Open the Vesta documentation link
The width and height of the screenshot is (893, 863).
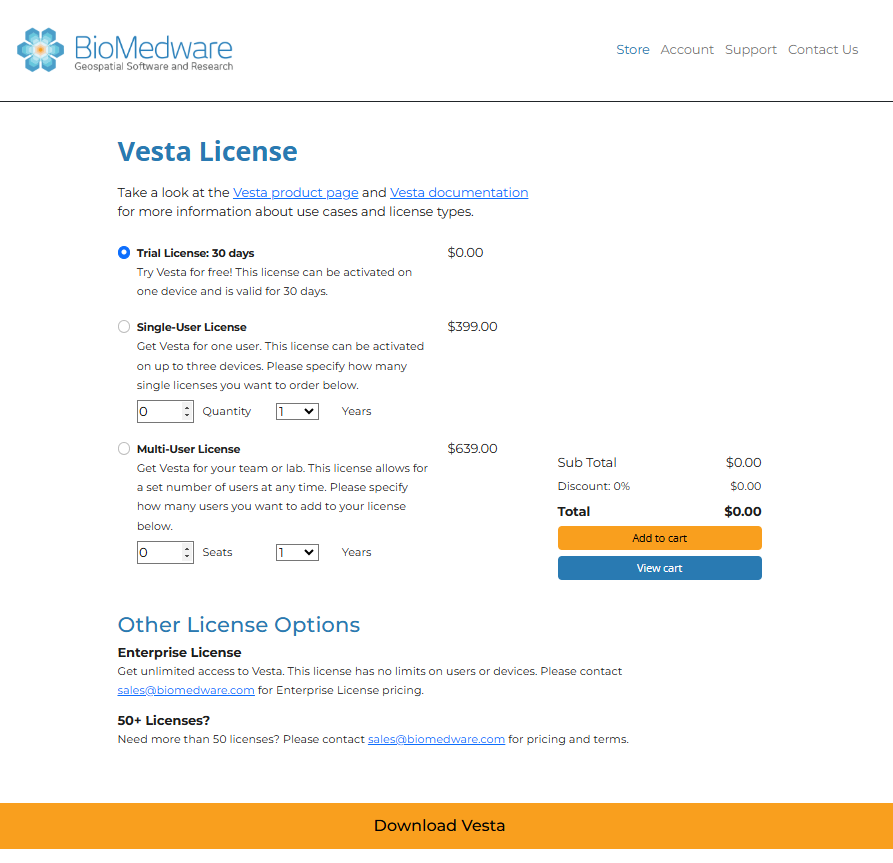click(459, 193)
